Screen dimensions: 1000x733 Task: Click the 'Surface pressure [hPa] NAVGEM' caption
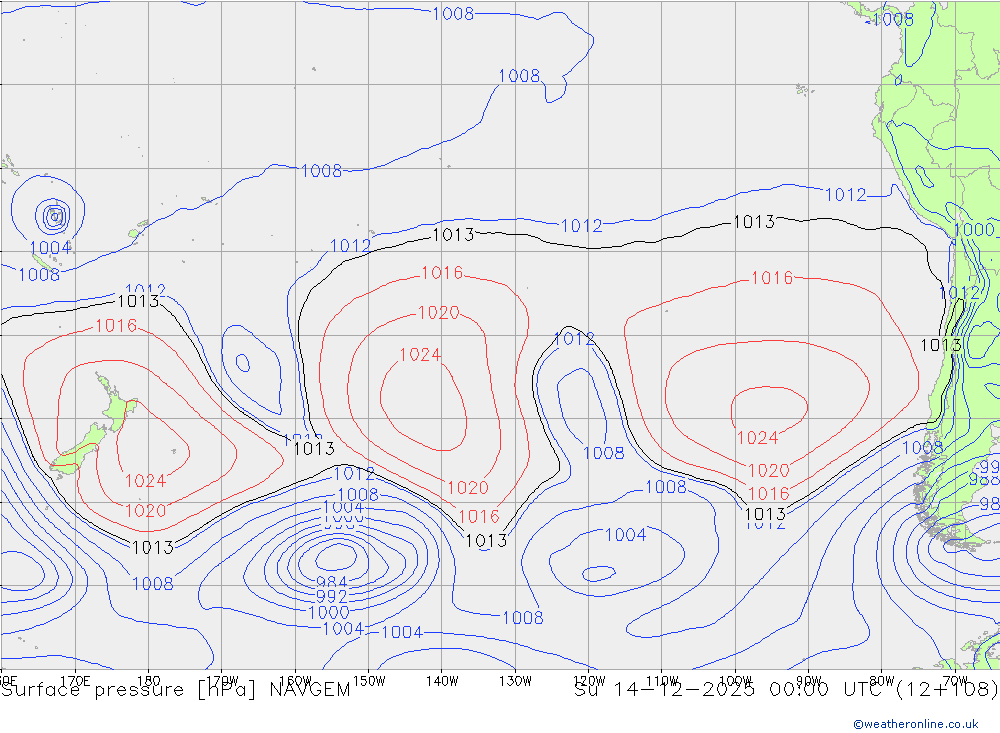[x=175, y=690]
